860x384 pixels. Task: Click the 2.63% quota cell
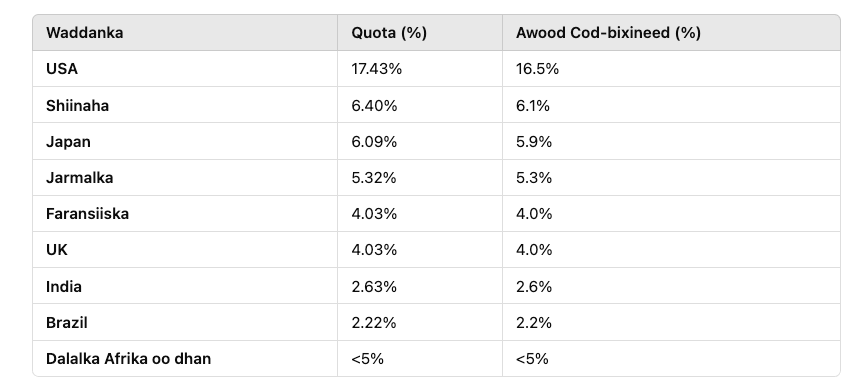pos(374,286)
